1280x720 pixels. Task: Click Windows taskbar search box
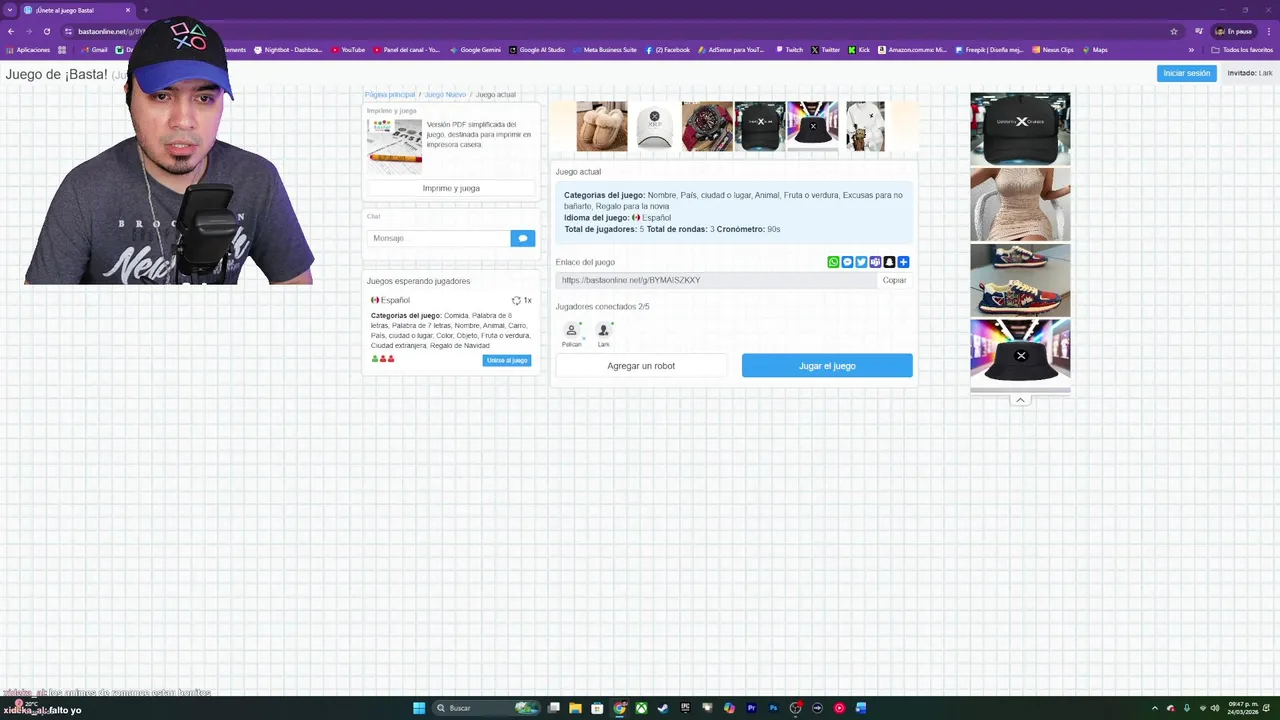click(485, 708)
